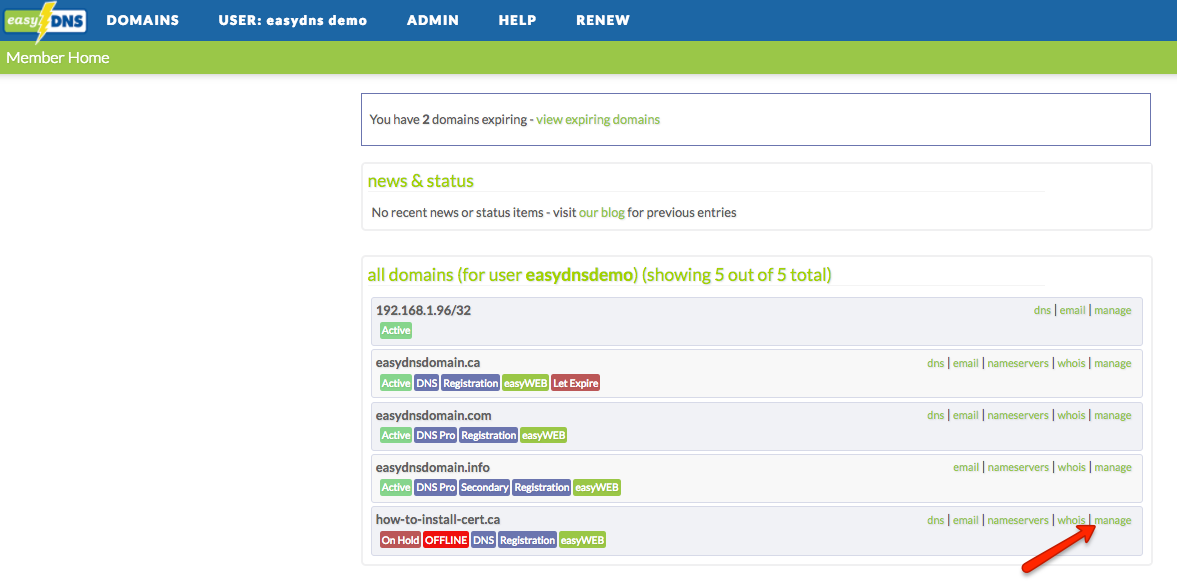Select the easydnsdomain.ca domain name
1177x581 pixels.
[x=428, y=363]
